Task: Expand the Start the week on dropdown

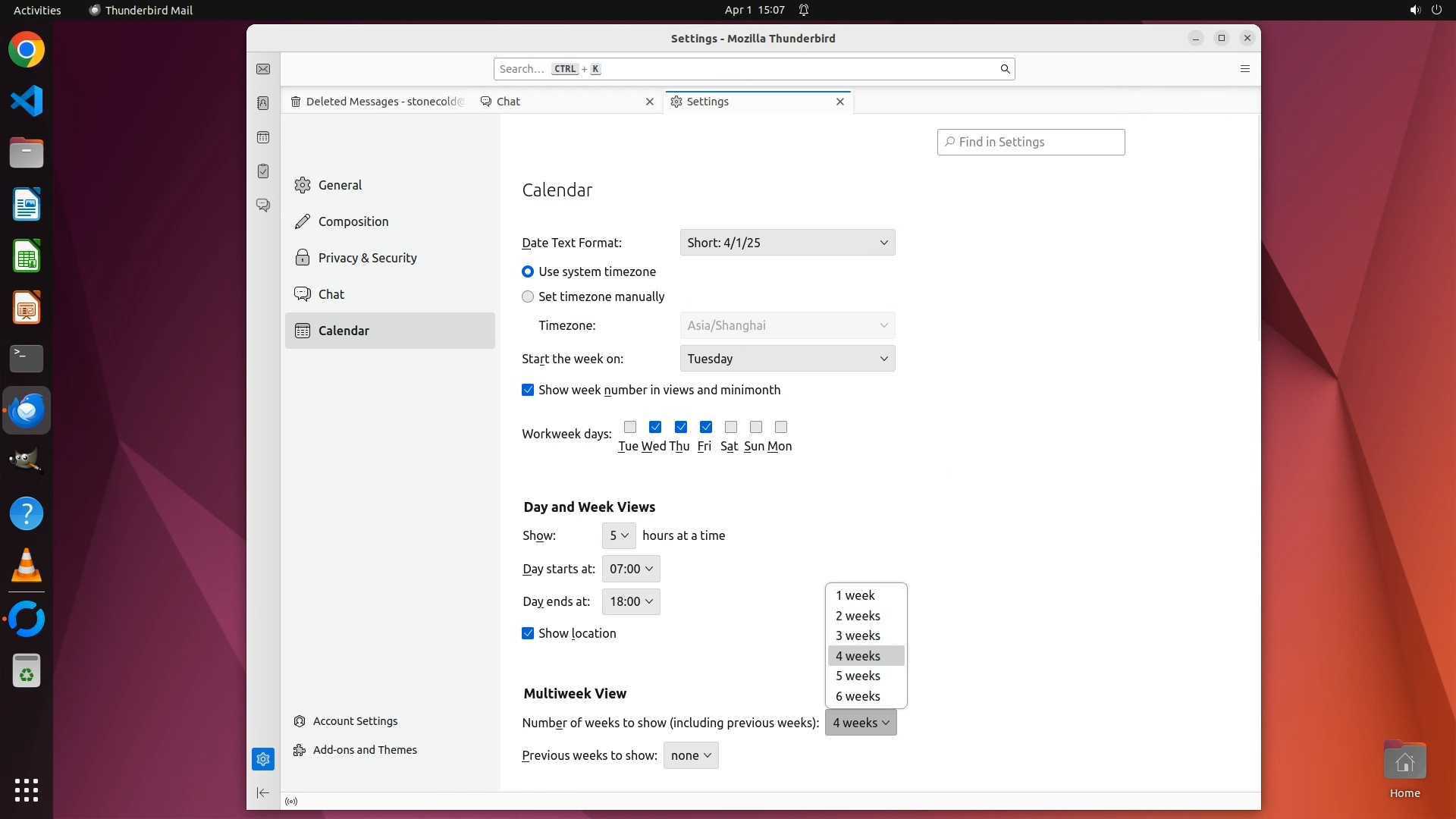Action: click(787, 359)
